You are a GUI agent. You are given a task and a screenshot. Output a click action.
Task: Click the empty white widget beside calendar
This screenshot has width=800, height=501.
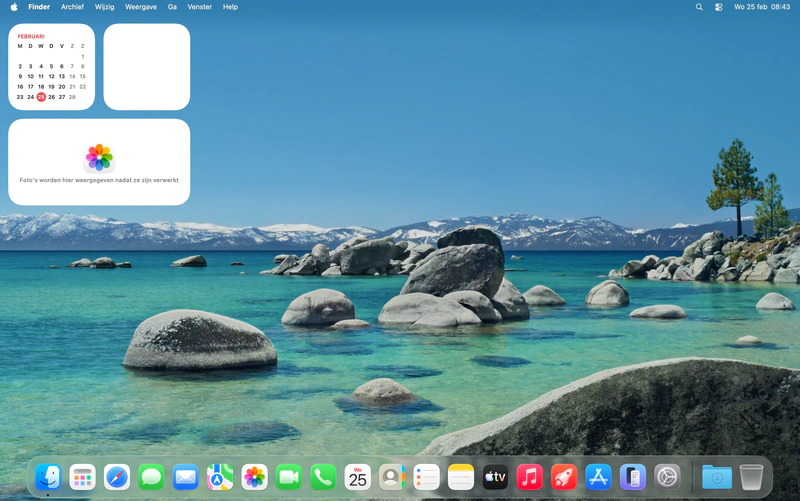tap(147, 67)
